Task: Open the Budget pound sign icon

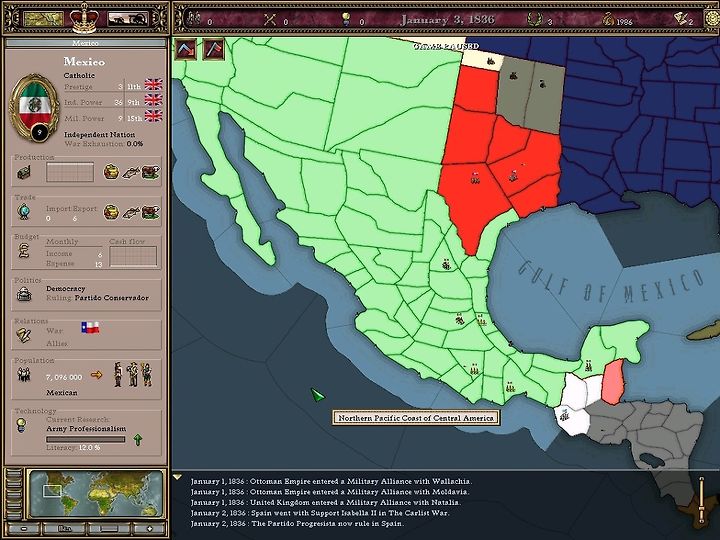Action: point(24,250)
